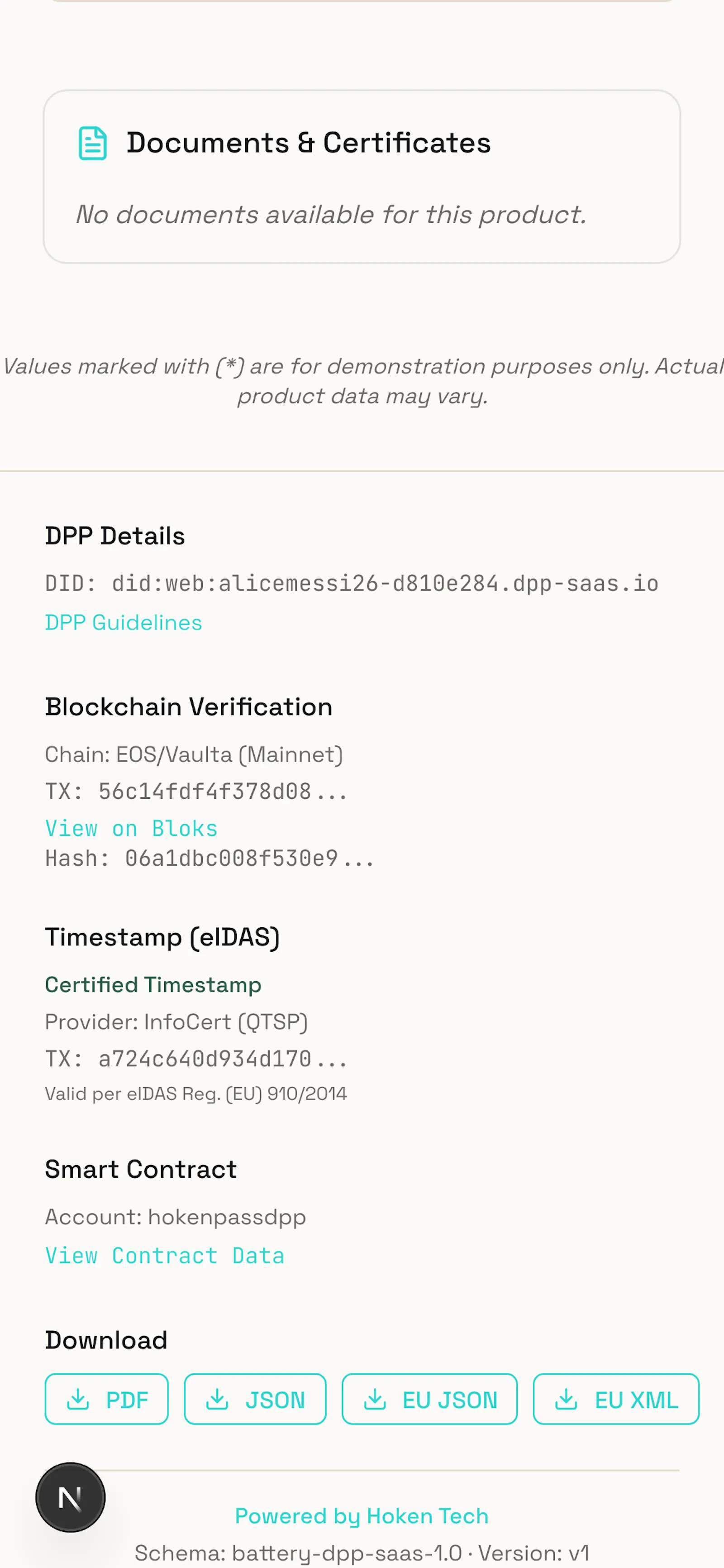This screenshot has width=724, height=1568.
Task: Download the EU JSON export
Action: pos(429,1400)
